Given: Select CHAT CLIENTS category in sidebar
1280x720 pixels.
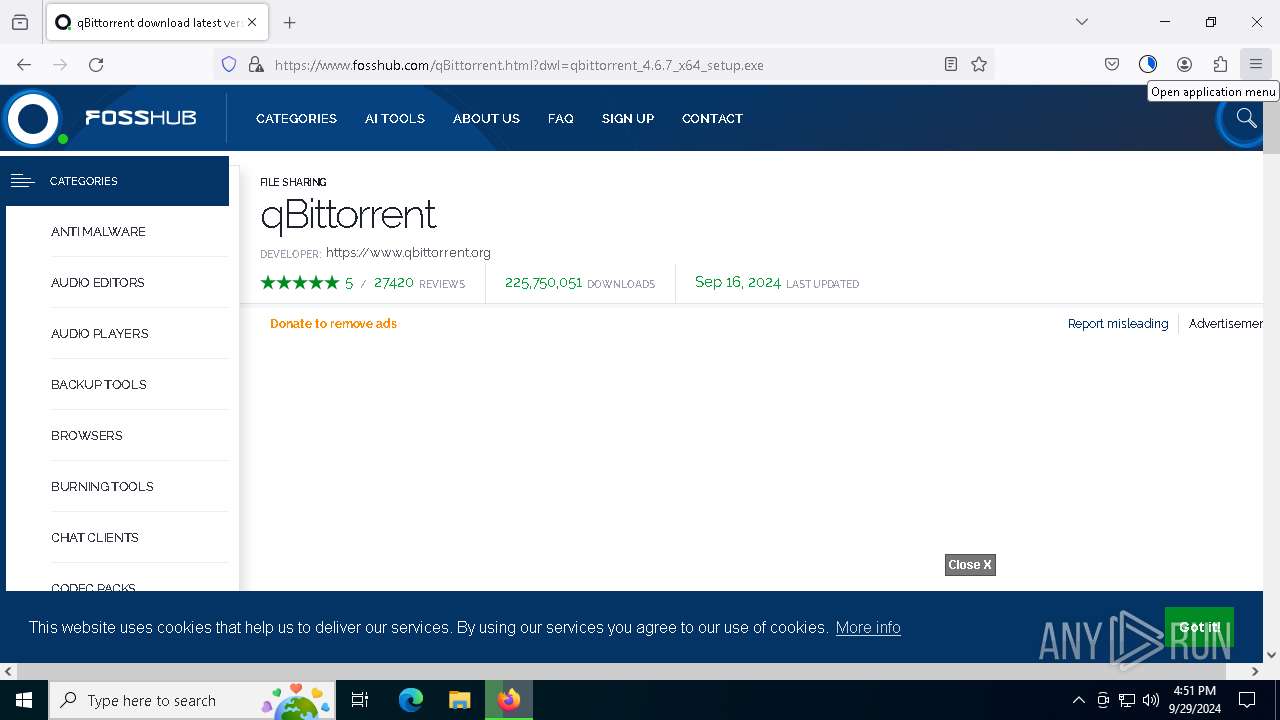Looking at the screenshot, I should (x=95, y=537).
